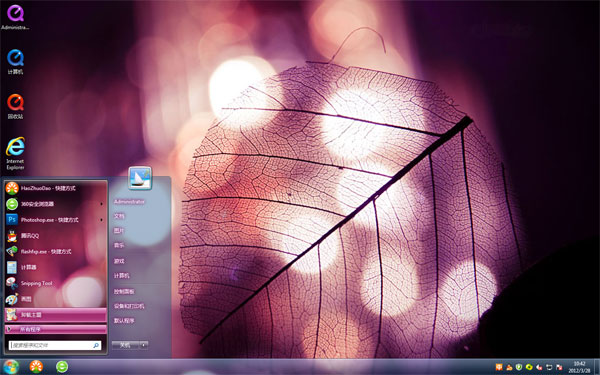Open 360安全浏览器 from Start menu
The image size is (600, 375).
[55, 204]
